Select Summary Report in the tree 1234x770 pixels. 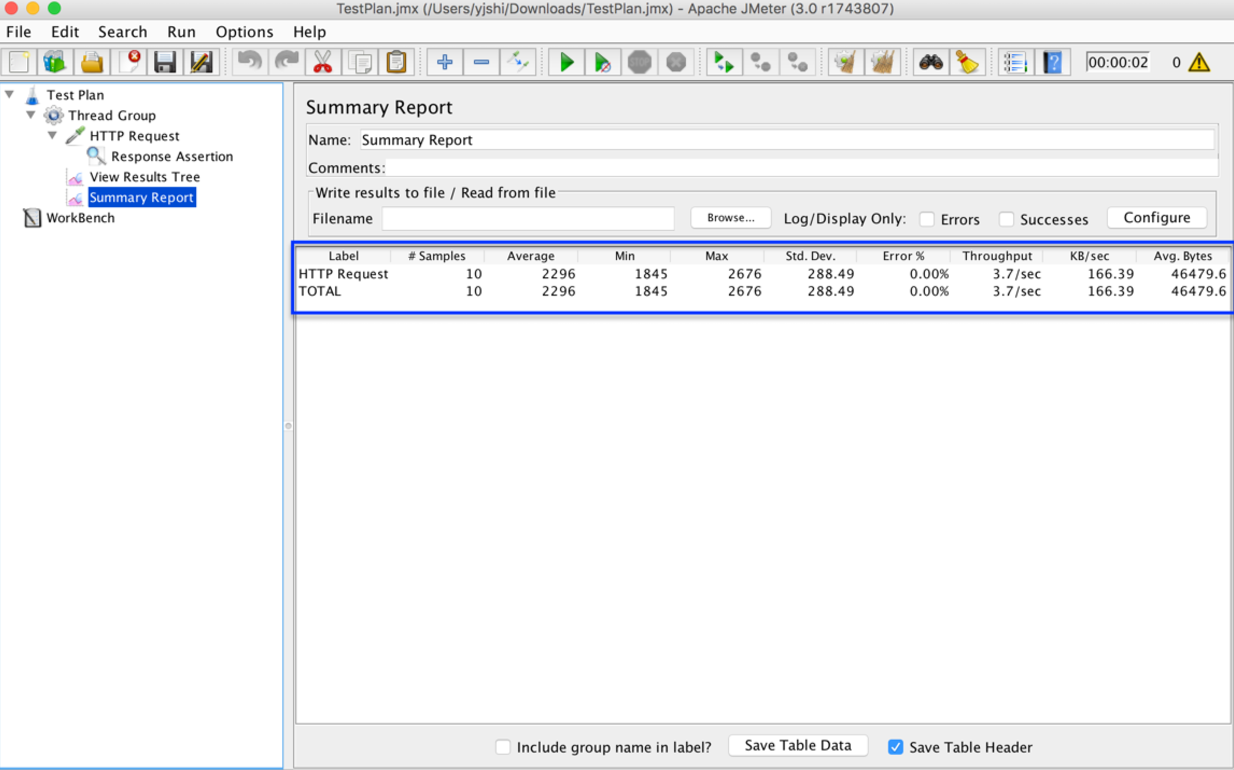coord(142,198)
